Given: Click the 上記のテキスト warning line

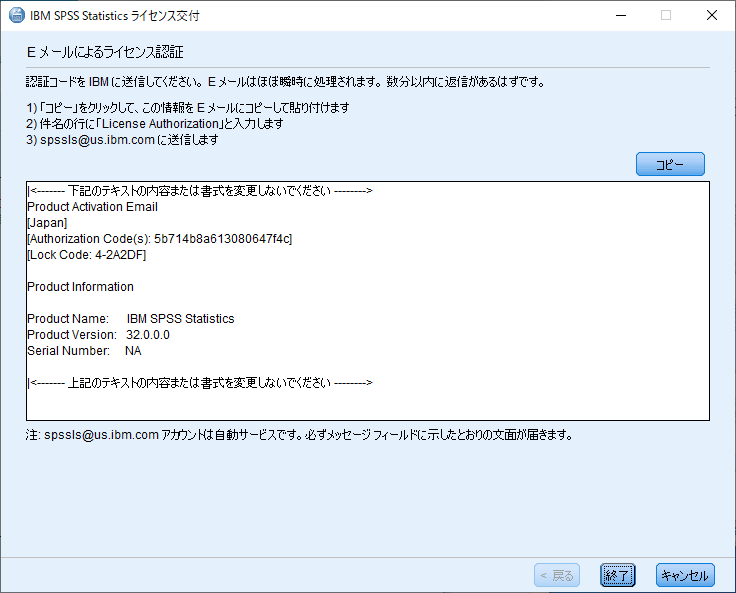Looking at the screenshot, I should (x=200, y=383).
